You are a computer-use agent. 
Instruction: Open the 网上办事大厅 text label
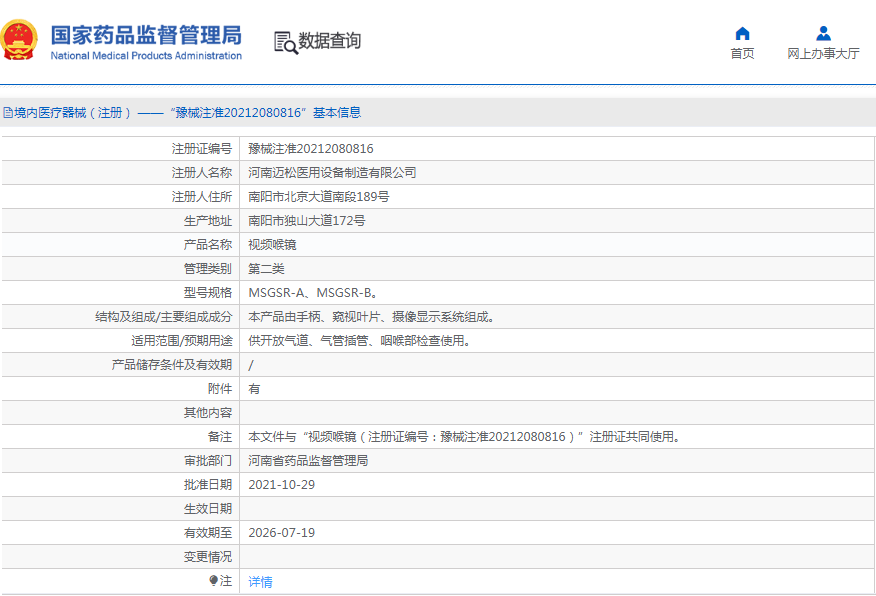823,54
